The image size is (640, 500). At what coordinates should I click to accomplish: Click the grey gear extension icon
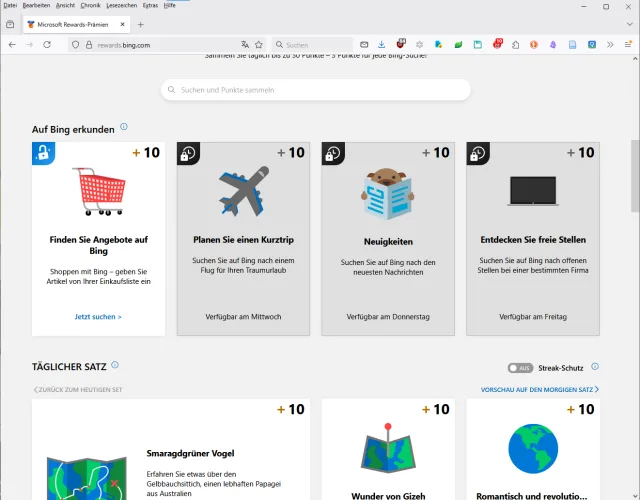420,45
